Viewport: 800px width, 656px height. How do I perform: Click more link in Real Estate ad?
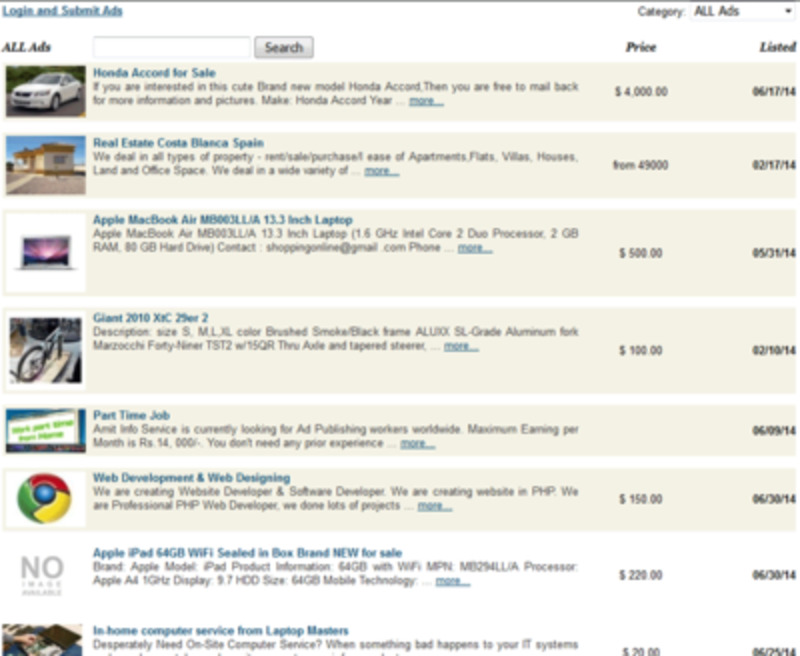[x=382, y=170]
